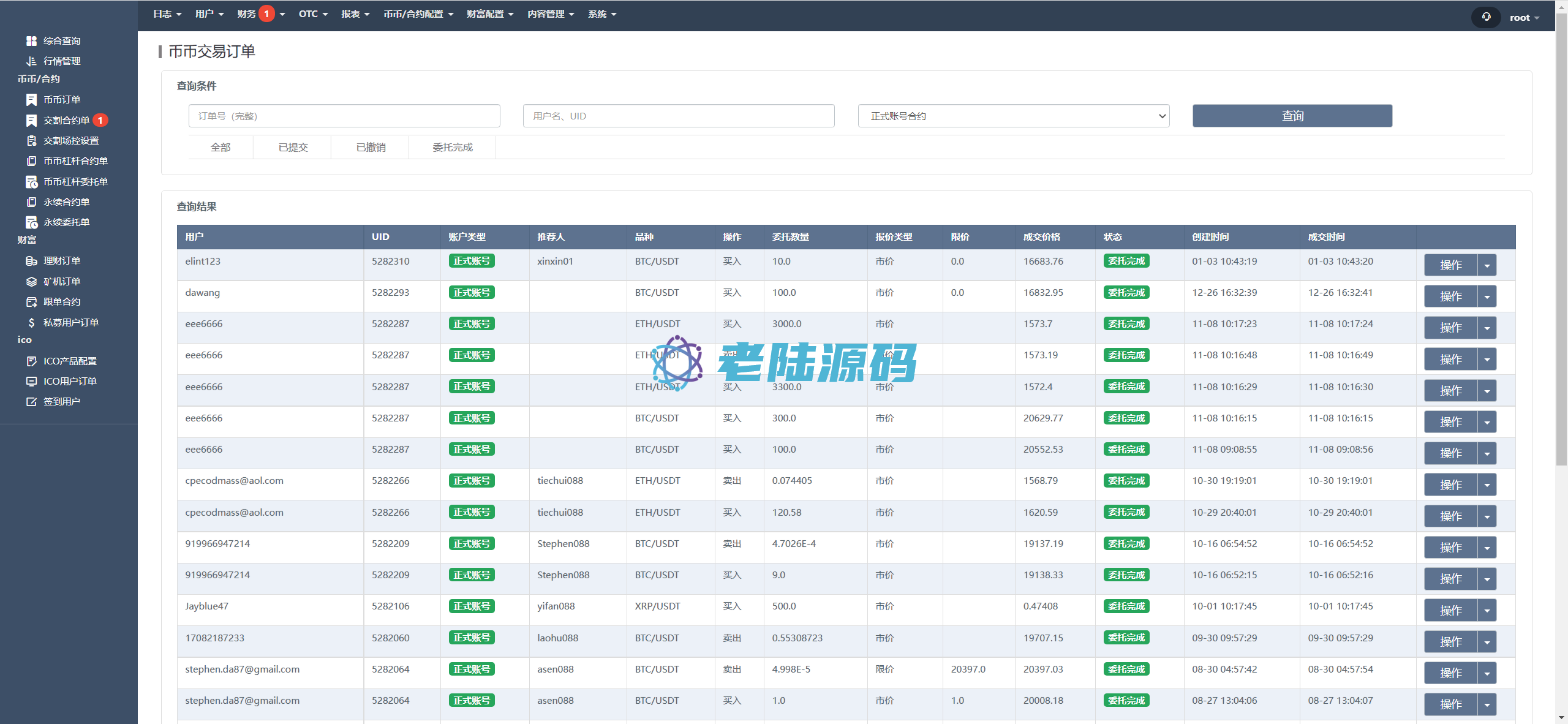Image resolution: width=1568 pixels, height=724 pixels.
Task: Open 交割场控设置 sidebar link
Action: 71,141
